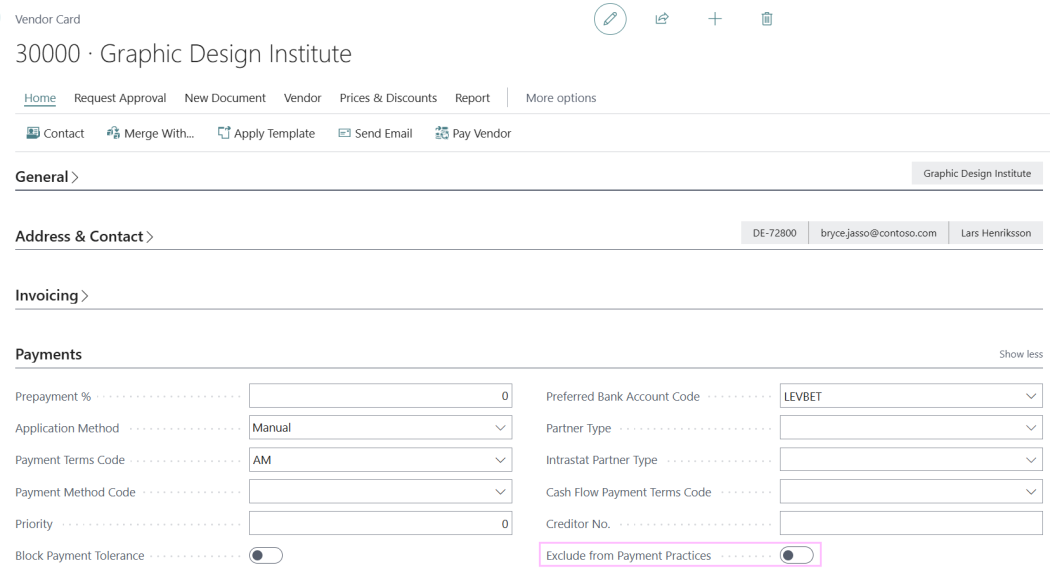Open Payment Method Code dropdown

[x=500, y=492]
